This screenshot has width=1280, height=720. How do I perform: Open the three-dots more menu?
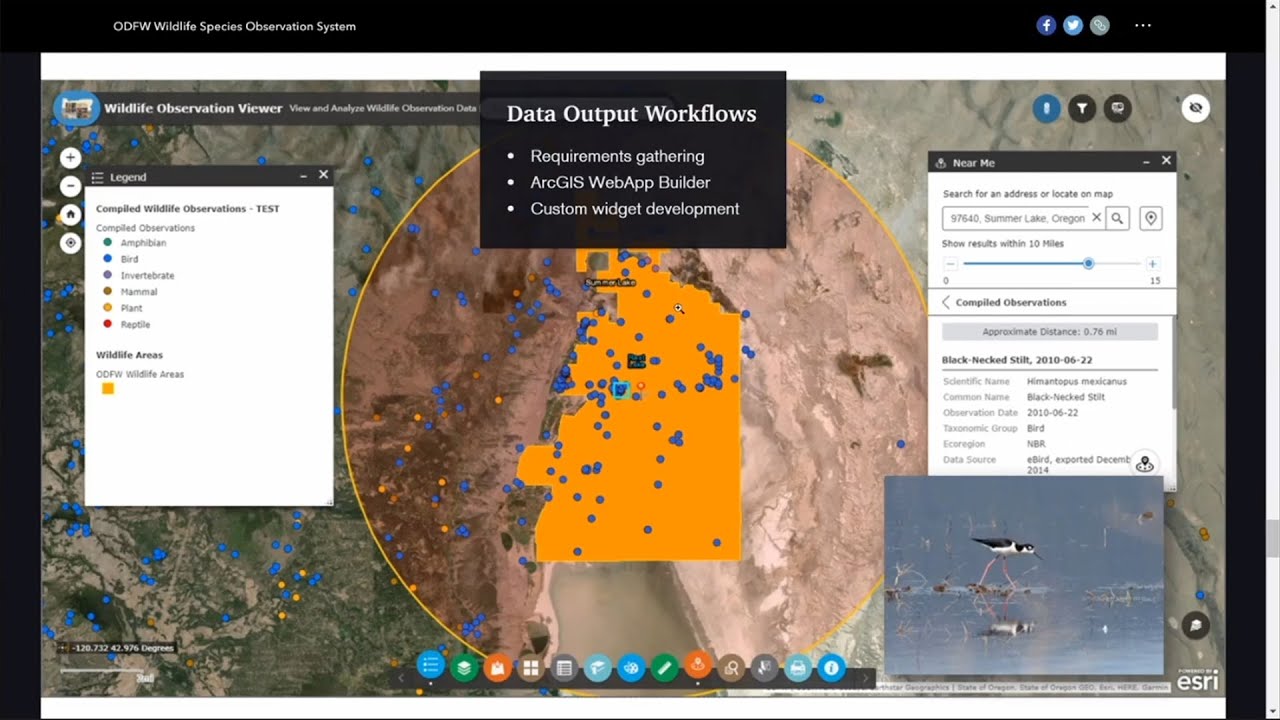[1143, 26]
